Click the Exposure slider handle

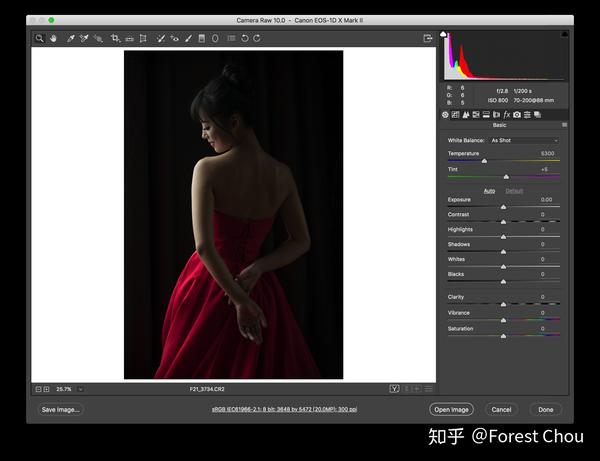point(504,207)
